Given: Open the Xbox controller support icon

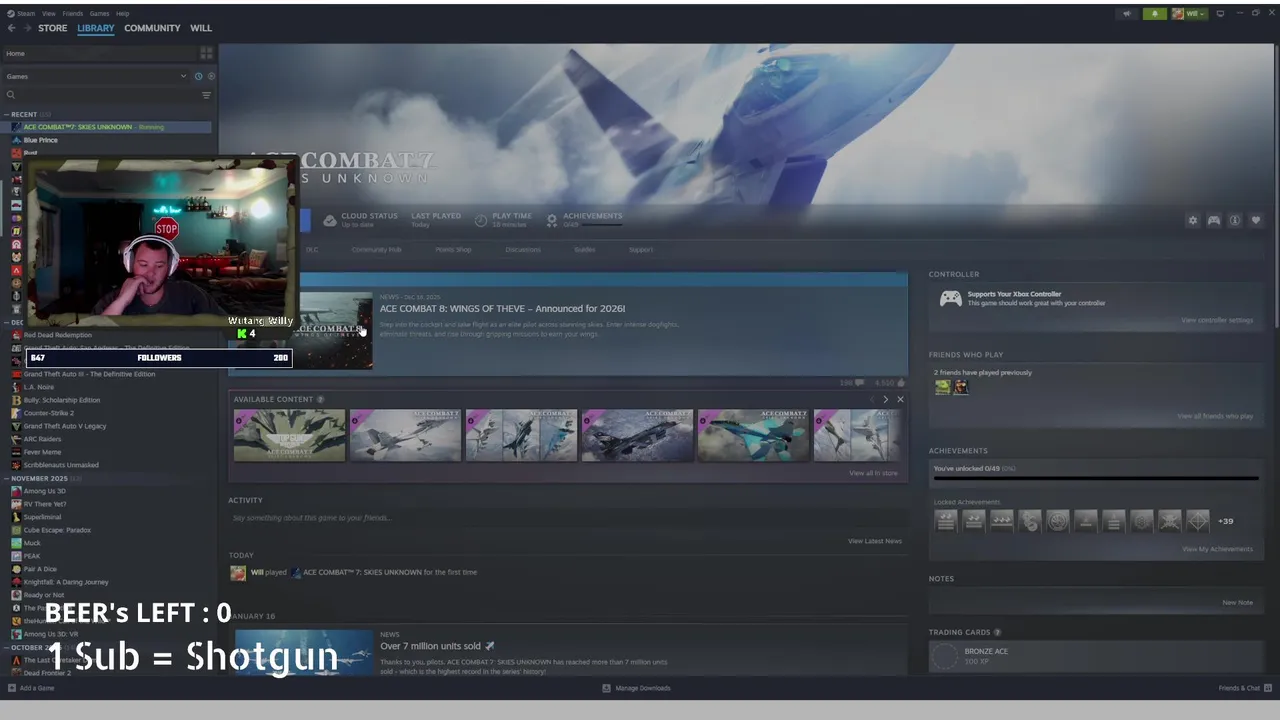Looking at the screenshot, I should tap(950, 298).
